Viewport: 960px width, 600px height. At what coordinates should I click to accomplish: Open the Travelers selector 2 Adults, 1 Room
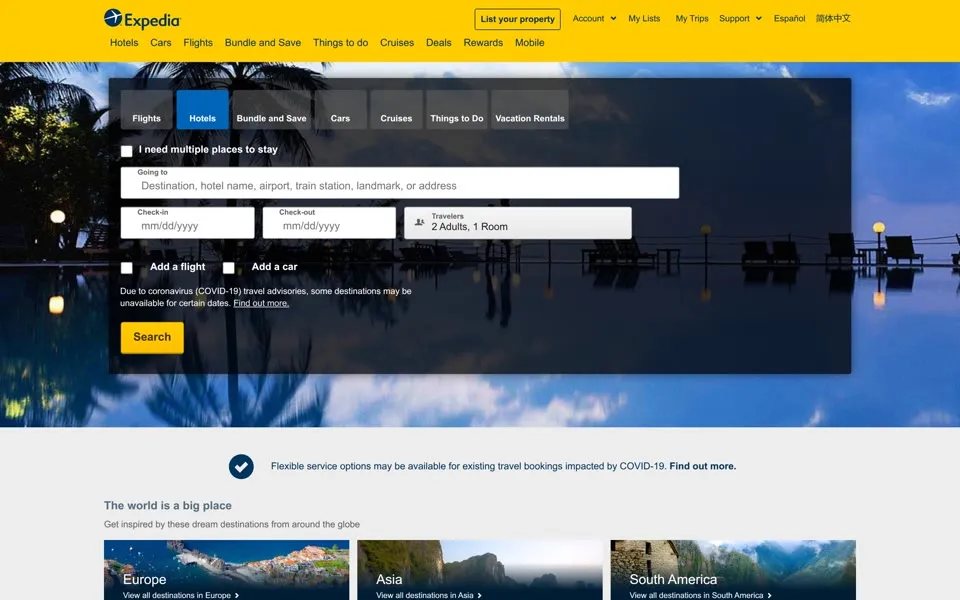[518, 223]
